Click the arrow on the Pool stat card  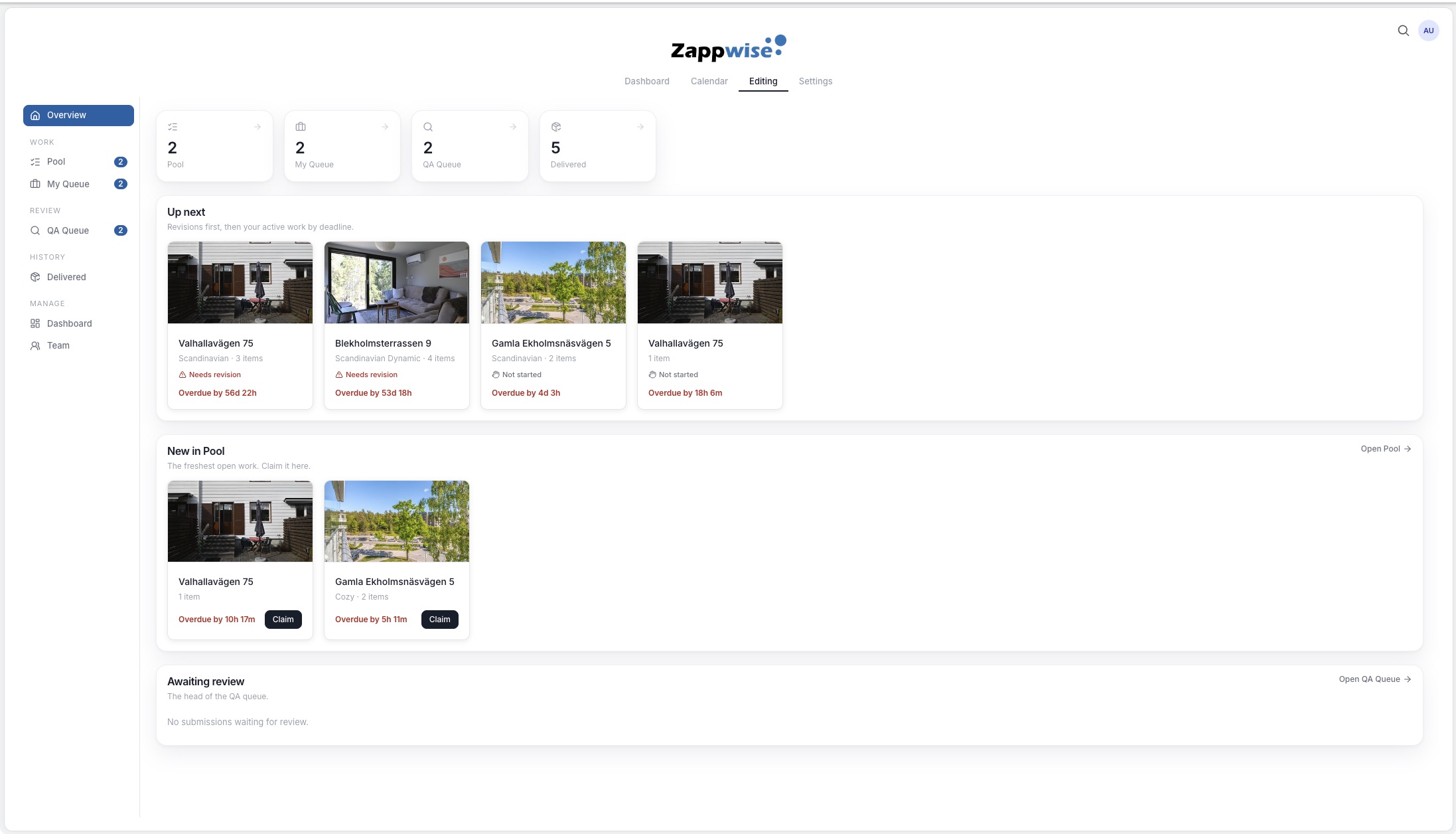point(257,127)
